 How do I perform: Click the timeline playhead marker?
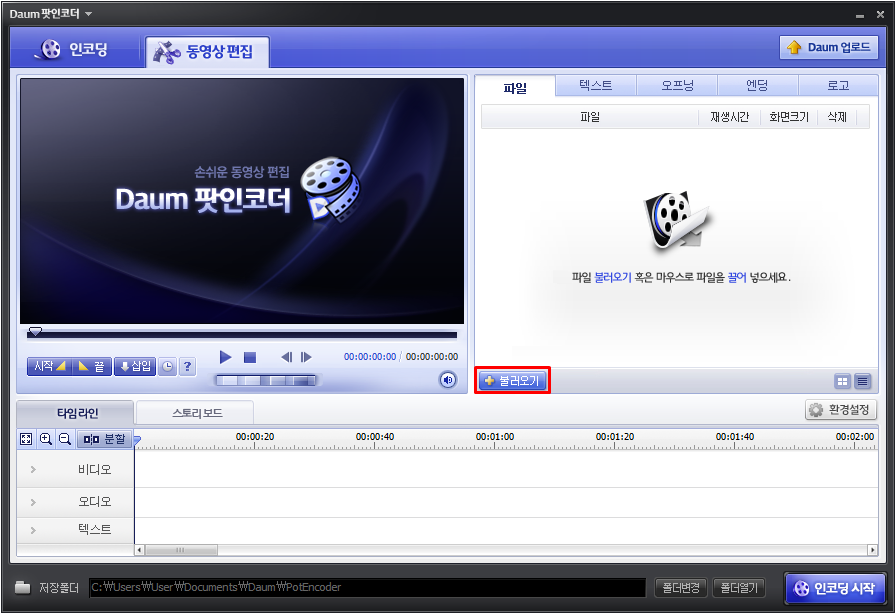[x=137, y=440]
